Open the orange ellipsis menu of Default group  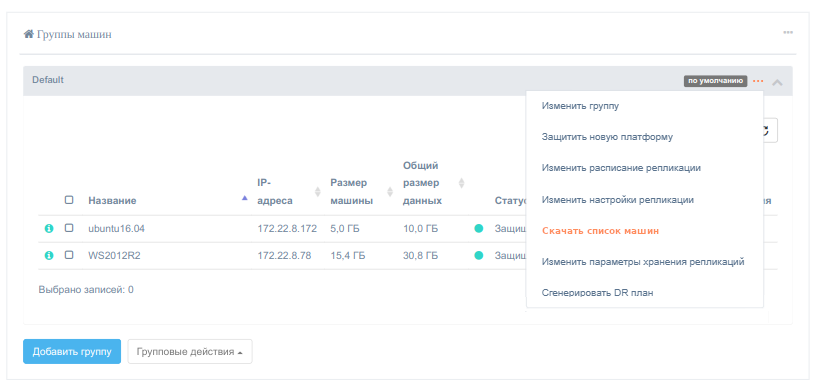[x=758, y=81]
